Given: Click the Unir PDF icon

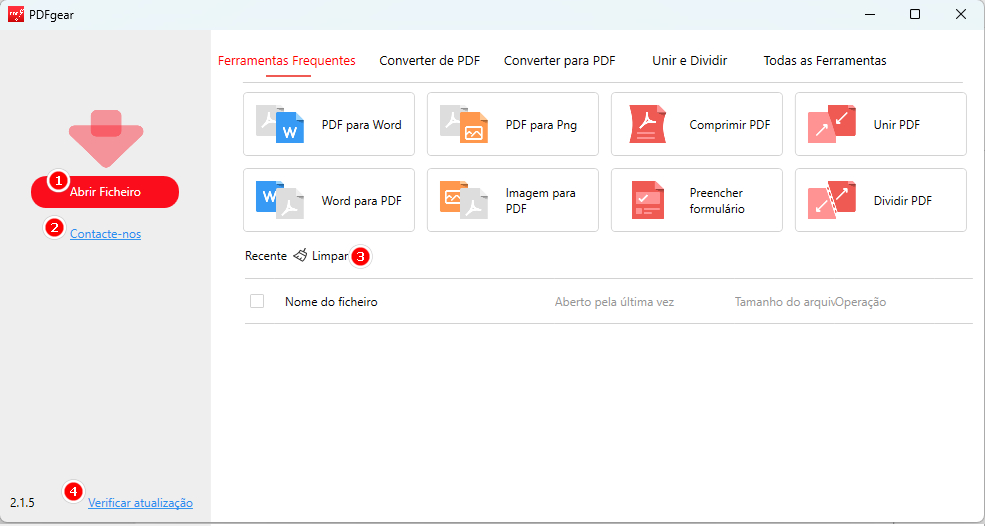Looking at the screenshot, I should pyautogui.click(x=832, y=124).
